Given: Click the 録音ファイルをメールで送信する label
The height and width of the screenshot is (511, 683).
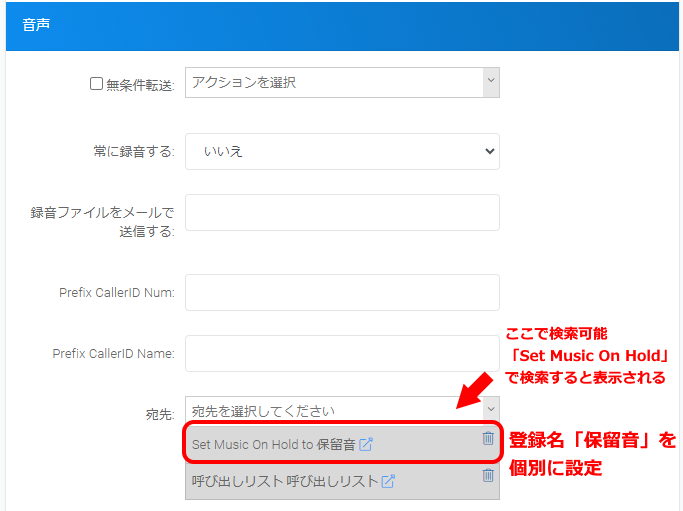Looking at the screenshot, I should 102,222.
